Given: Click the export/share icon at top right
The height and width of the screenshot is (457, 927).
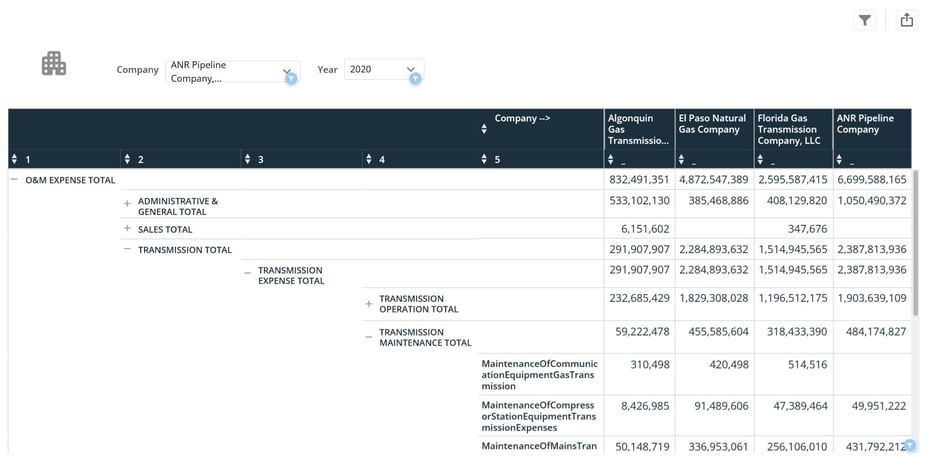Looking at the screenshot, I should point(907,21).
